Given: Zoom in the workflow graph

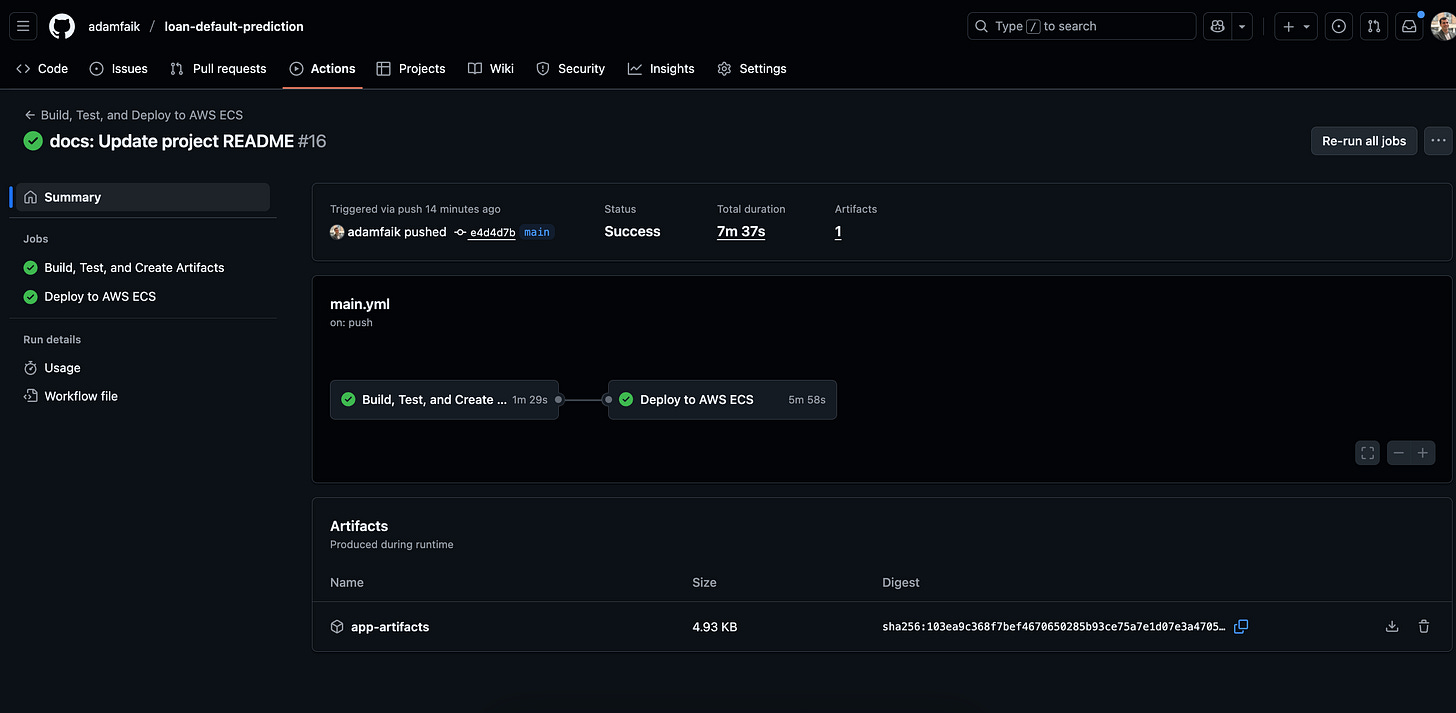Looking at the screenshot, I should (1423, 453).
